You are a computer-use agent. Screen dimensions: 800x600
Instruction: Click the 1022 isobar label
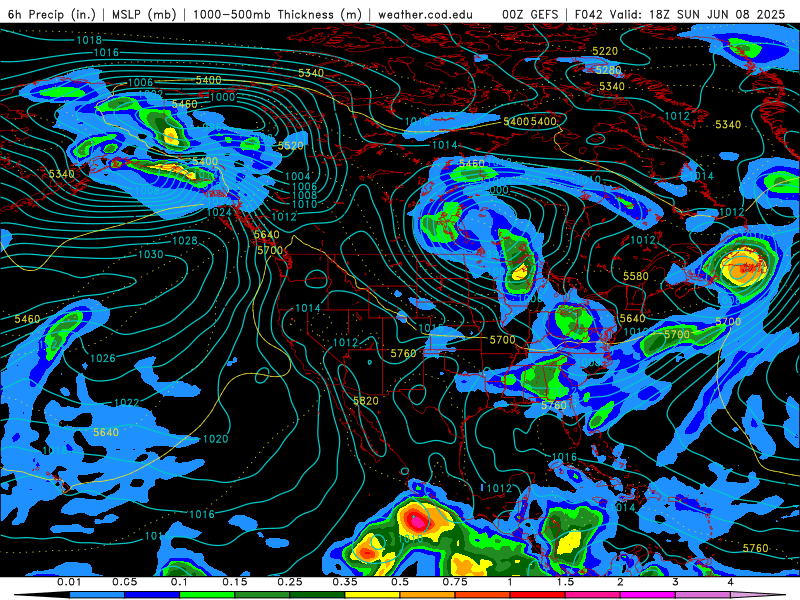pos(127,403)
